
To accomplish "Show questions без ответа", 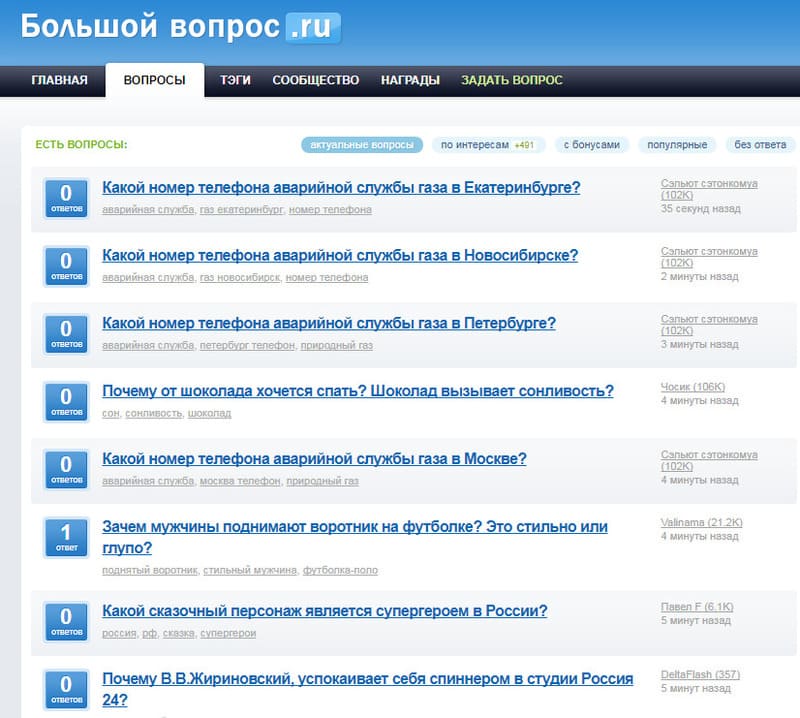I will point(760,145).
